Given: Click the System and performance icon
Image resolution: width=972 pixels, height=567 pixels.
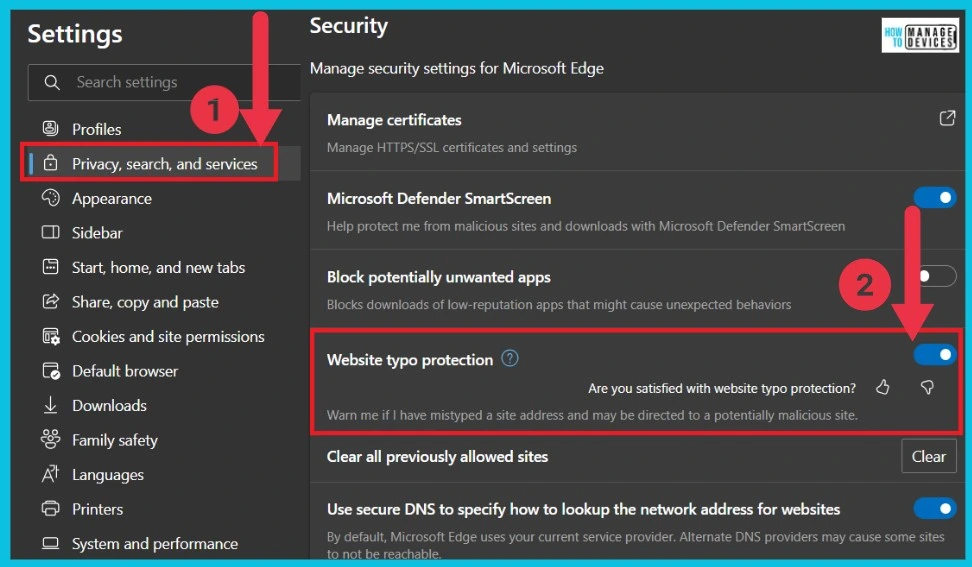Looking at the screenshot, I should [50, 543].
